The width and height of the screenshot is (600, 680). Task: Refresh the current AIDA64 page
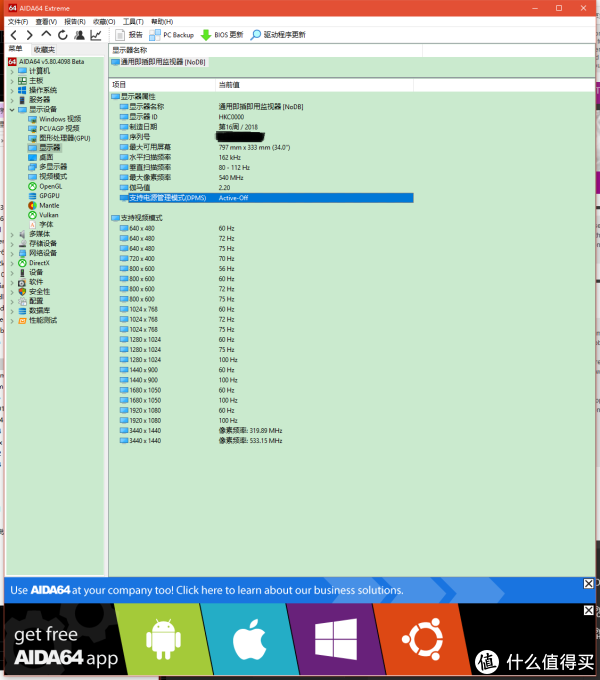[x=63, y=35]
